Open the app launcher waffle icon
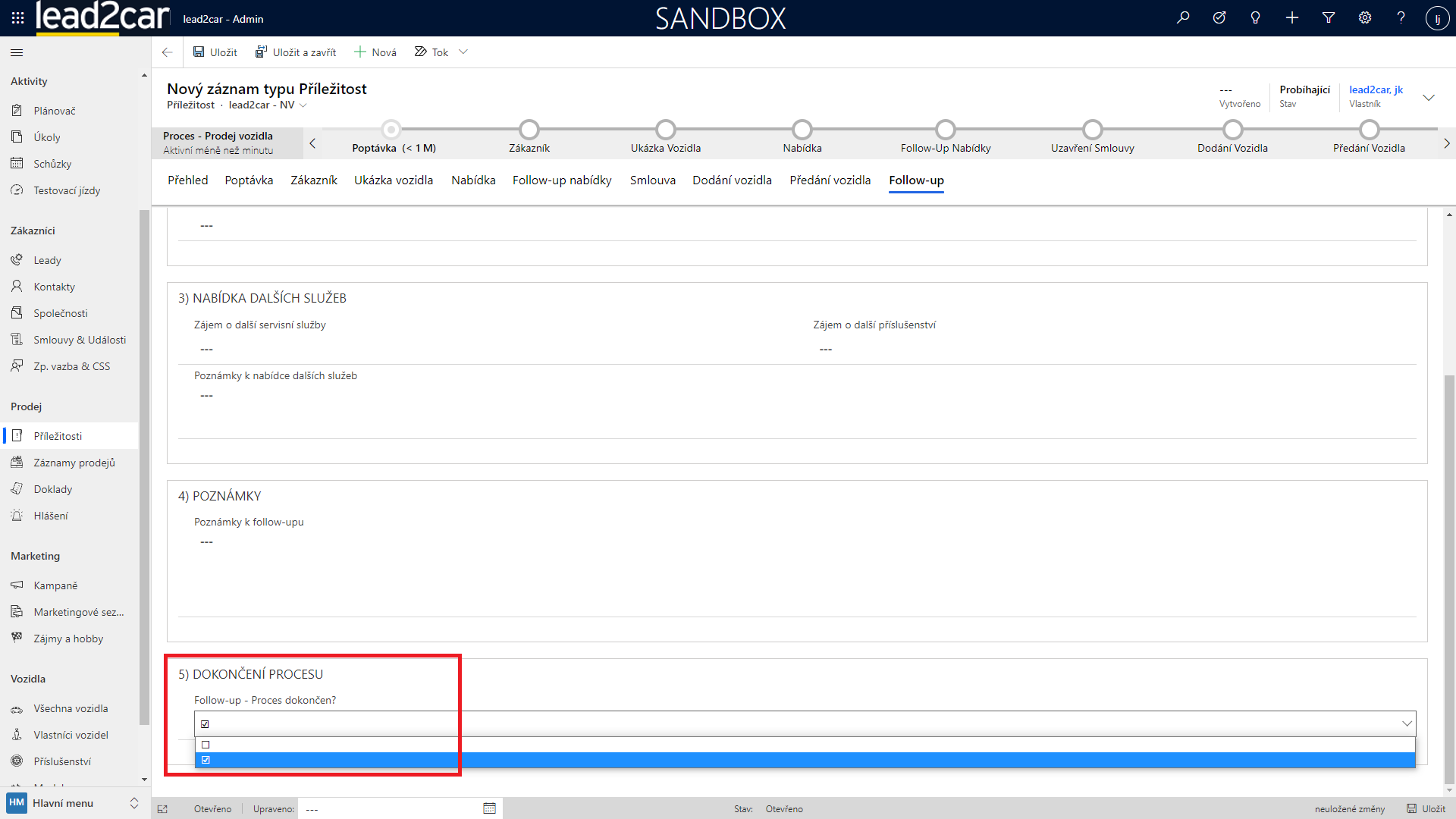 tap(17, 17)
